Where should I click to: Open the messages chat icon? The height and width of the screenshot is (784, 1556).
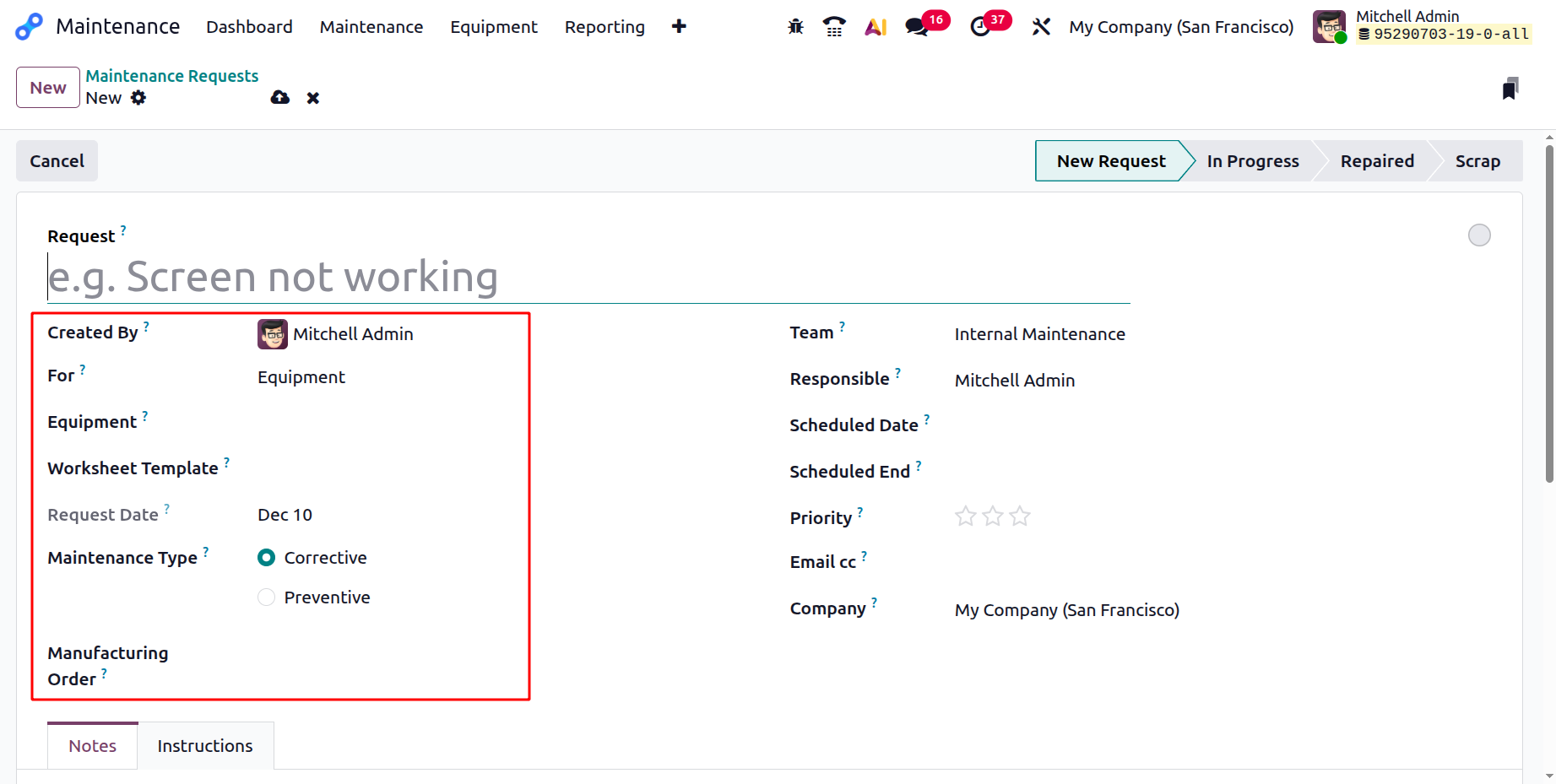[916, 27]
